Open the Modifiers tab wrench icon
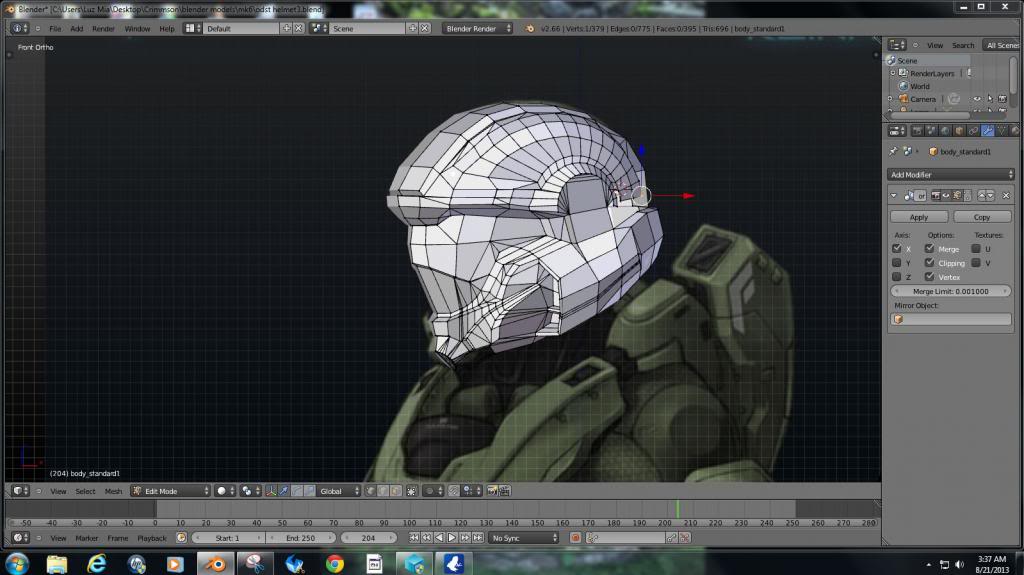Viewport: 1024px width, 575px height. 988,130
